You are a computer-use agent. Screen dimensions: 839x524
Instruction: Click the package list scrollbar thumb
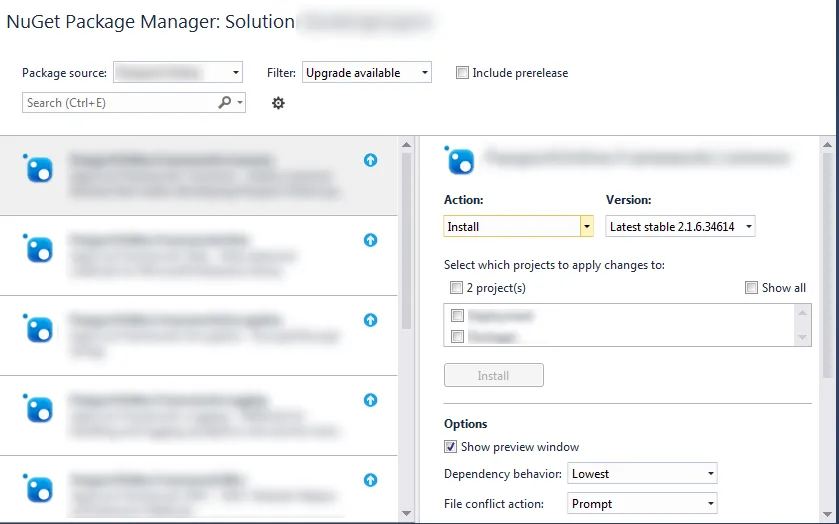(x=406, y=241)
